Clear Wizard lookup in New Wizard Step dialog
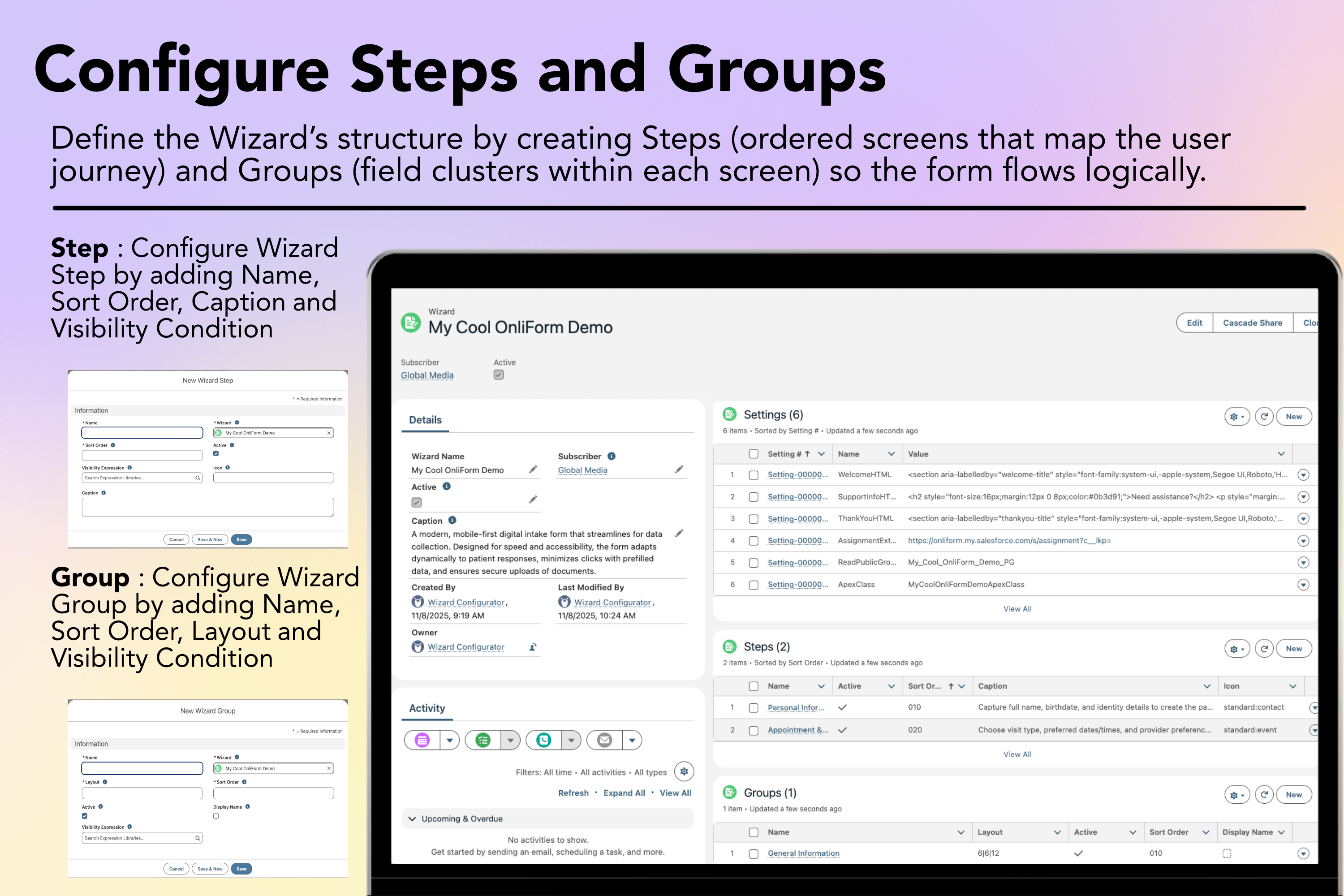The image size is (1344, 896). click(328, 433)
